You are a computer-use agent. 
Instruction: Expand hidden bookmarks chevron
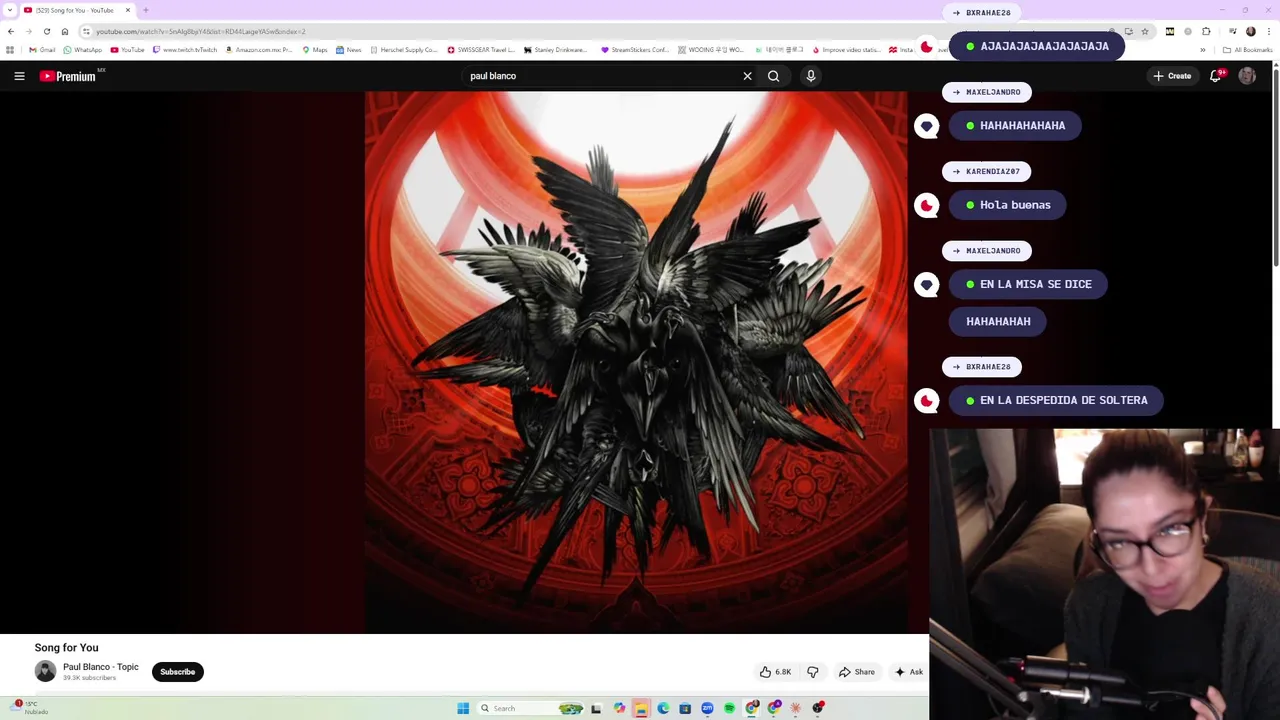click(1203, 50)
